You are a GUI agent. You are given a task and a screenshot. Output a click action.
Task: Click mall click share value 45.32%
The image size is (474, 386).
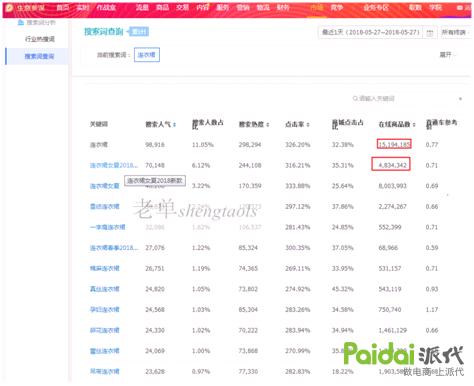[x=342, y=289]
